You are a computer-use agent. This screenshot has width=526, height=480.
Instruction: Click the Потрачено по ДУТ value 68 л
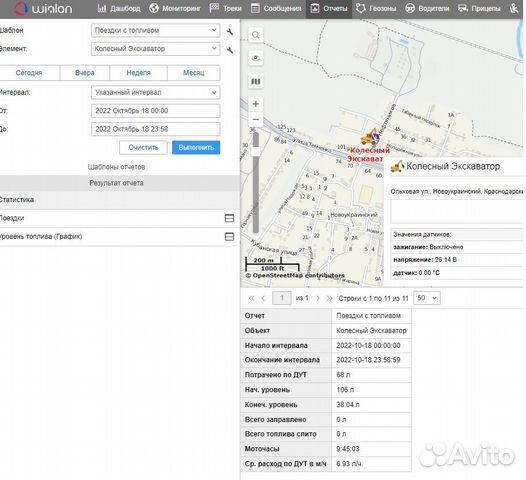click(343, 375)
